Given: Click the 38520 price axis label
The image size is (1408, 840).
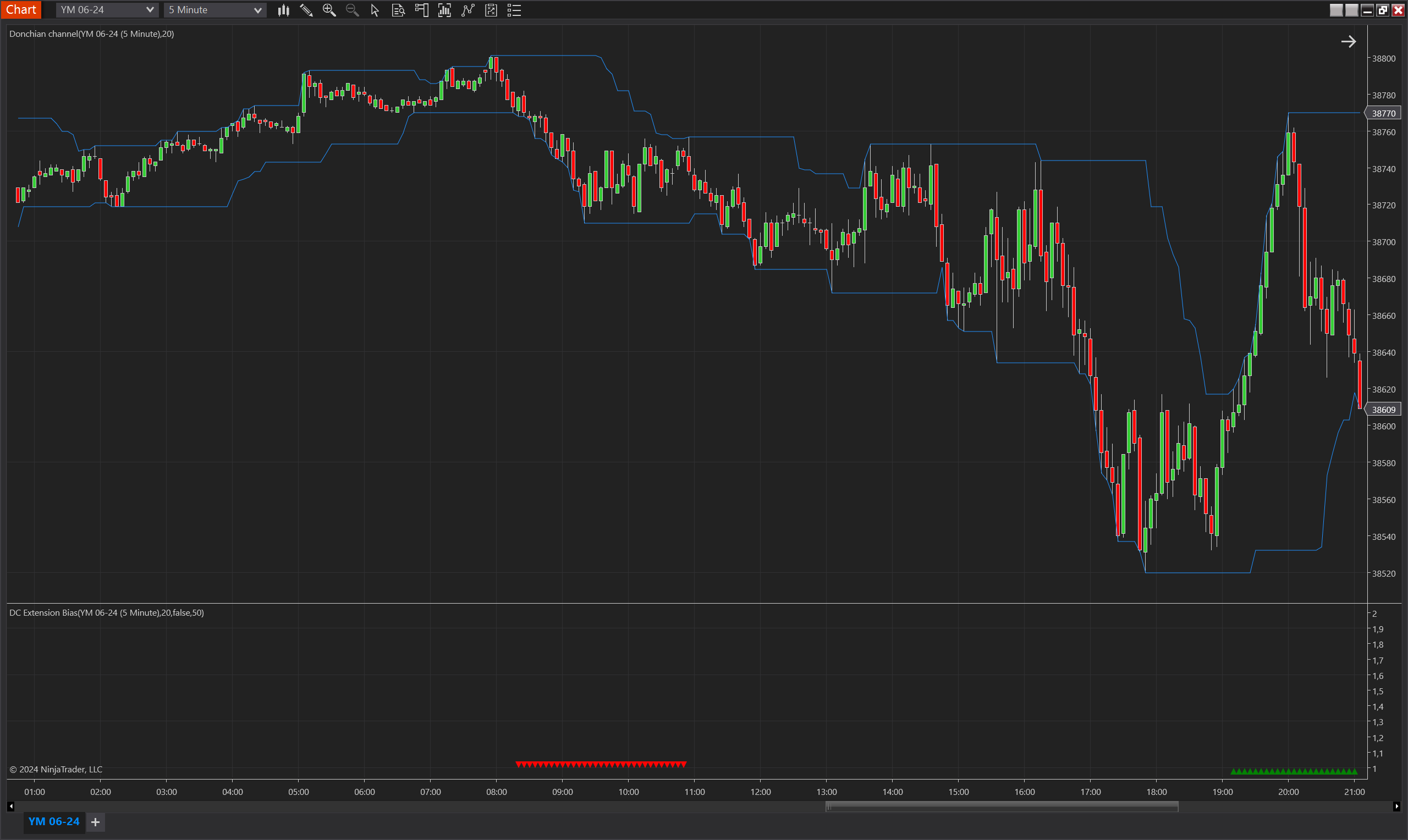Looking at the screenshot, I should click(x=1383, y=573).
